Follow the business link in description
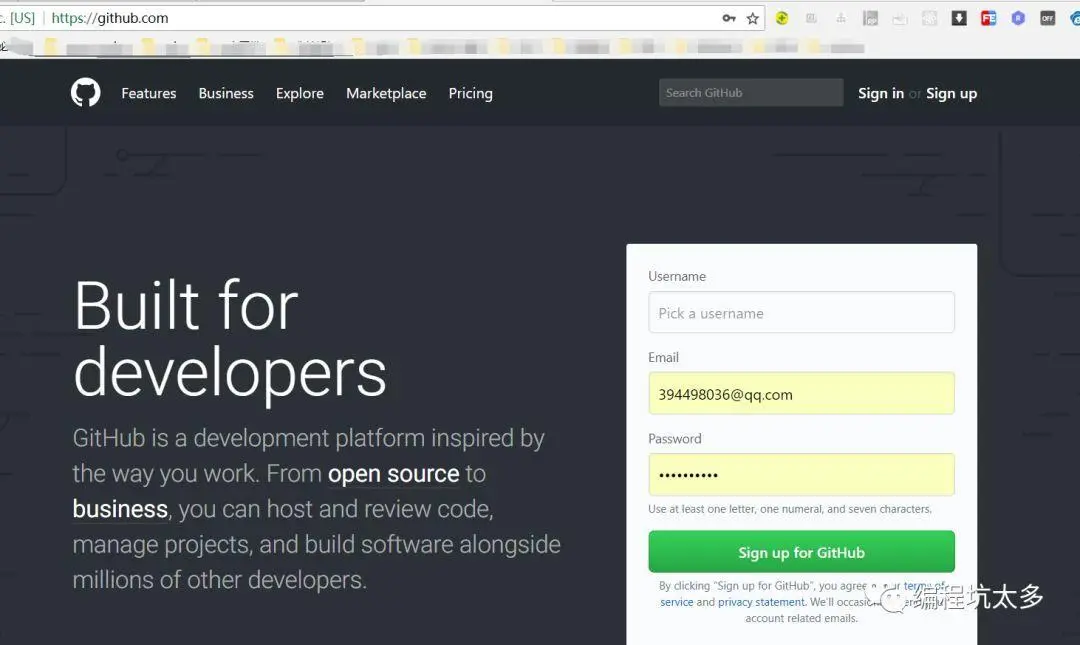The width and height of the screenshot is (1080, 645). coord(121,509)
